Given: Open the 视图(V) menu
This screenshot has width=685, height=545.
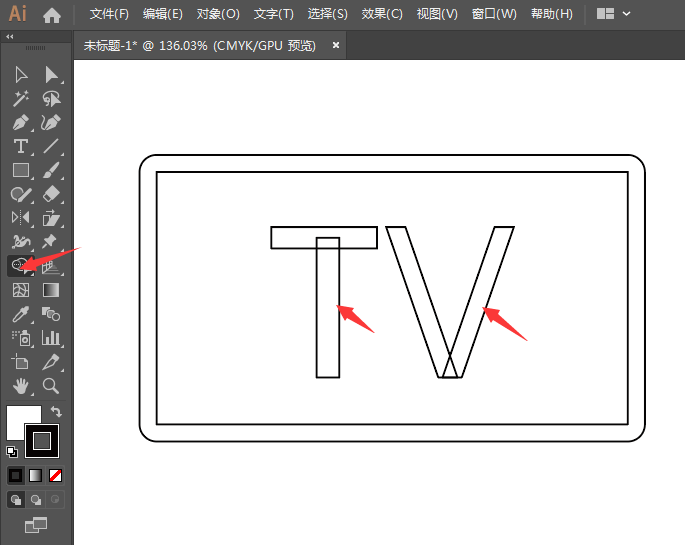Looking at the screenshot, I should coord(437,14).
